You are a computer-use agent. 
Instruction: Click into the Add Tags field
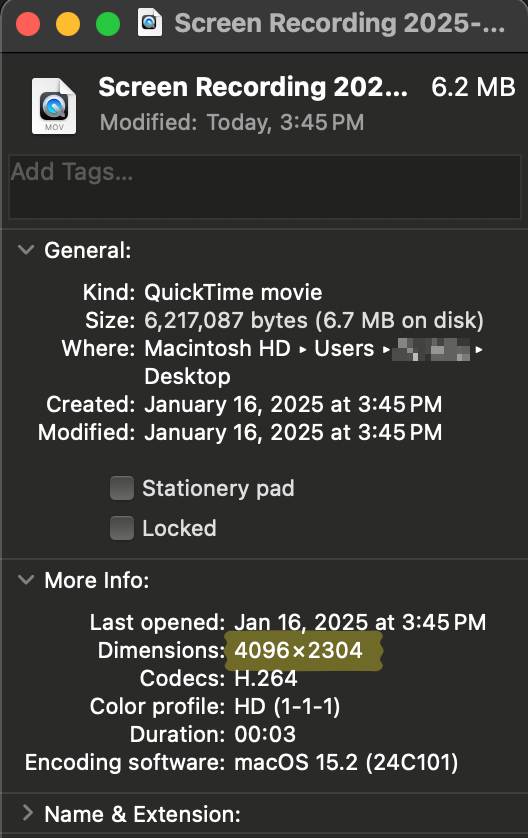point(265,187)
